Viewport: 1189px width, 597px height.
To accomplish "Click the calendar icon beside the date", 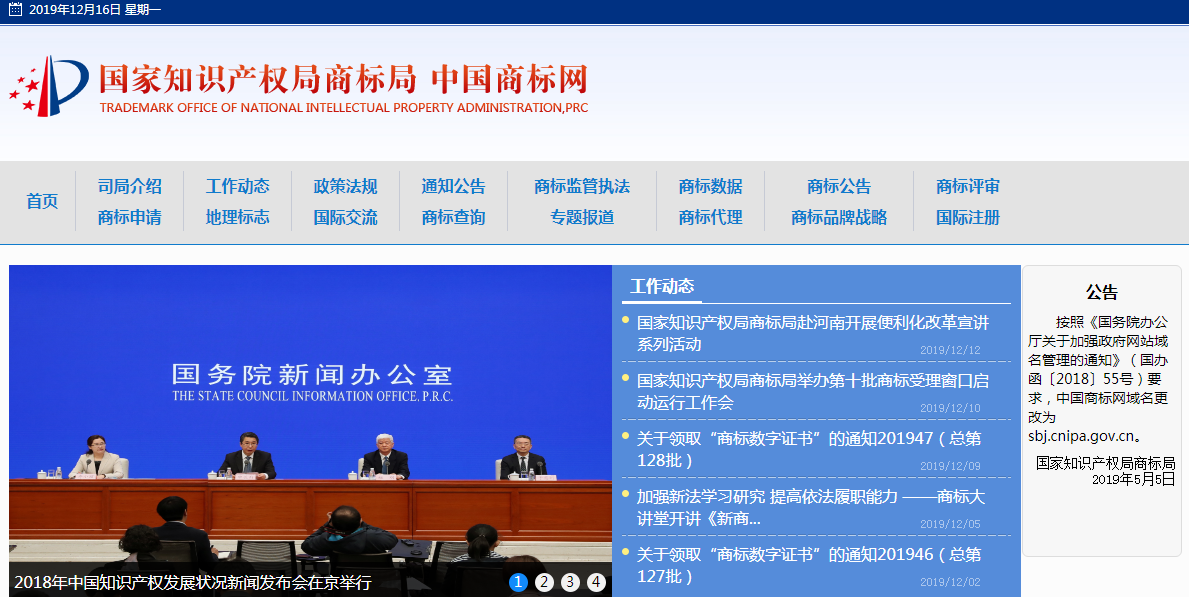I will pyautogui.click(x=15, y=10).
